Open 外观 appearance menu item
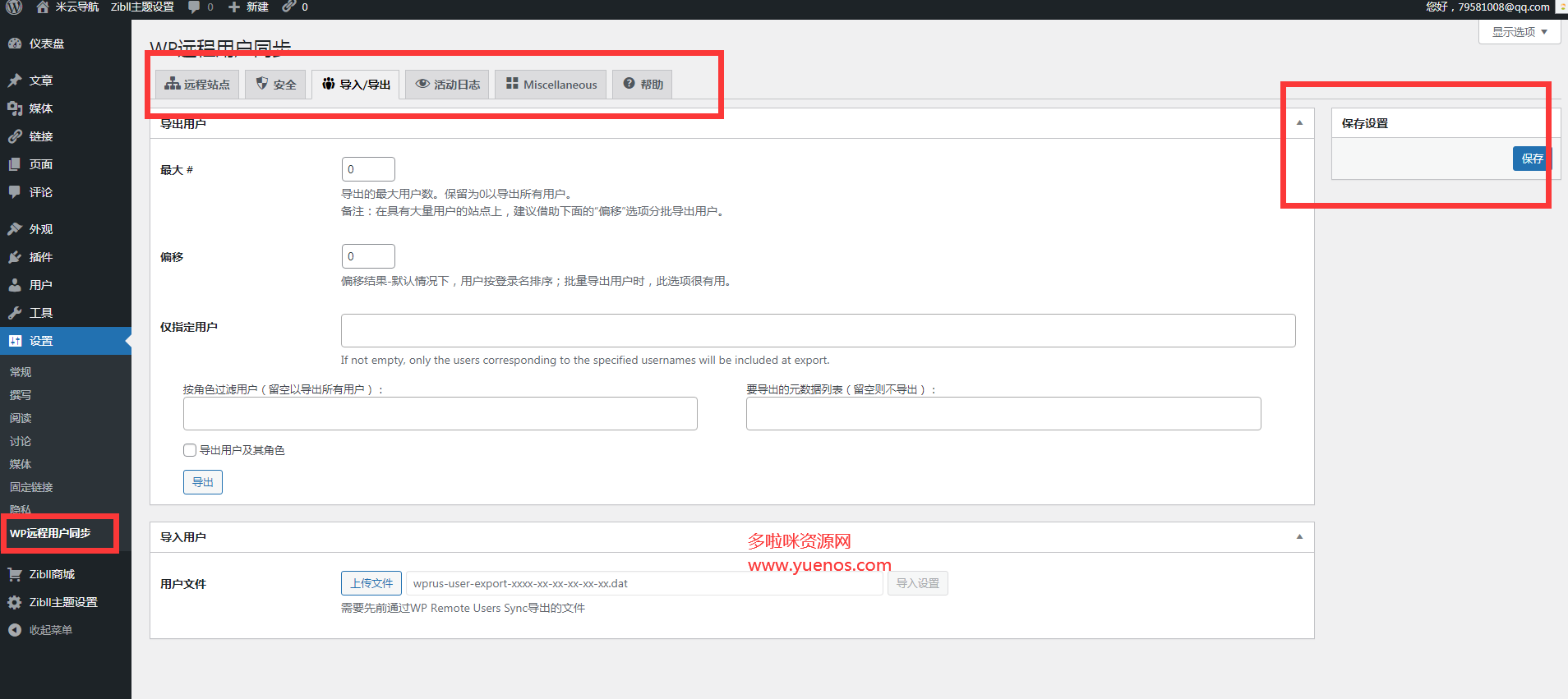The width and height of the screenshot is (1568, 699). click(66, 229)
